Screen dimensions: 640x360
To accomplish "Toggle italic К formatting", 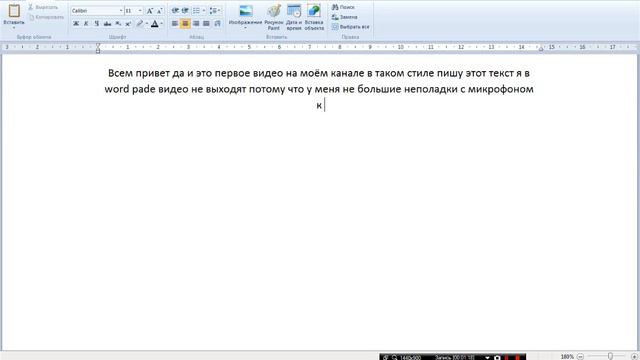I will click(86, 24).
